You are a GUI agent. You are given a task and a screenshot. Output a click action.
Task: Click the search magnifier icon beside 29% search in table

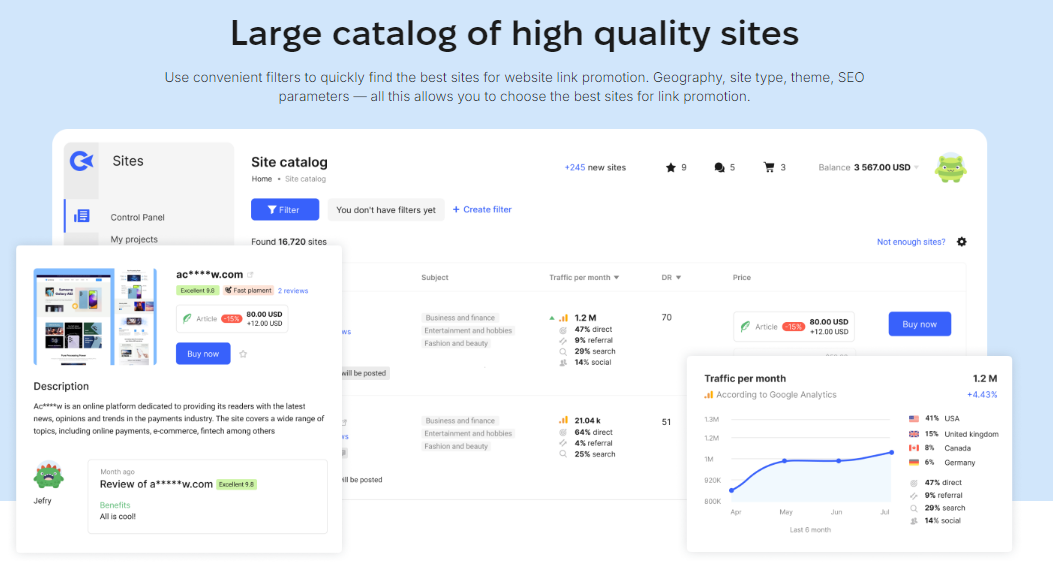point(563,351)
